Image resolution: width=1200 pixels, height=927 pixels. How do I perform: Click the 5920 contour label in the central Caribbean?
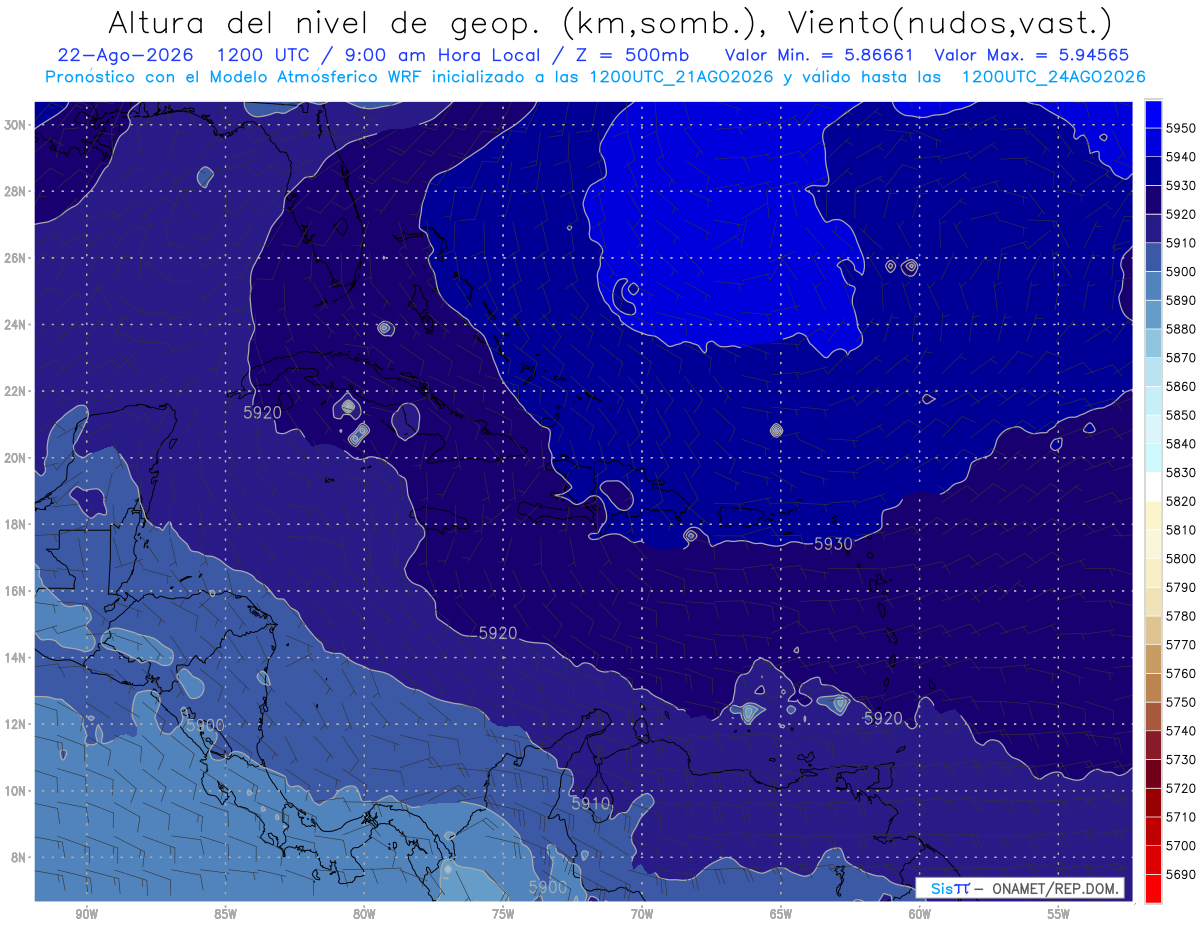coord(498,633)
